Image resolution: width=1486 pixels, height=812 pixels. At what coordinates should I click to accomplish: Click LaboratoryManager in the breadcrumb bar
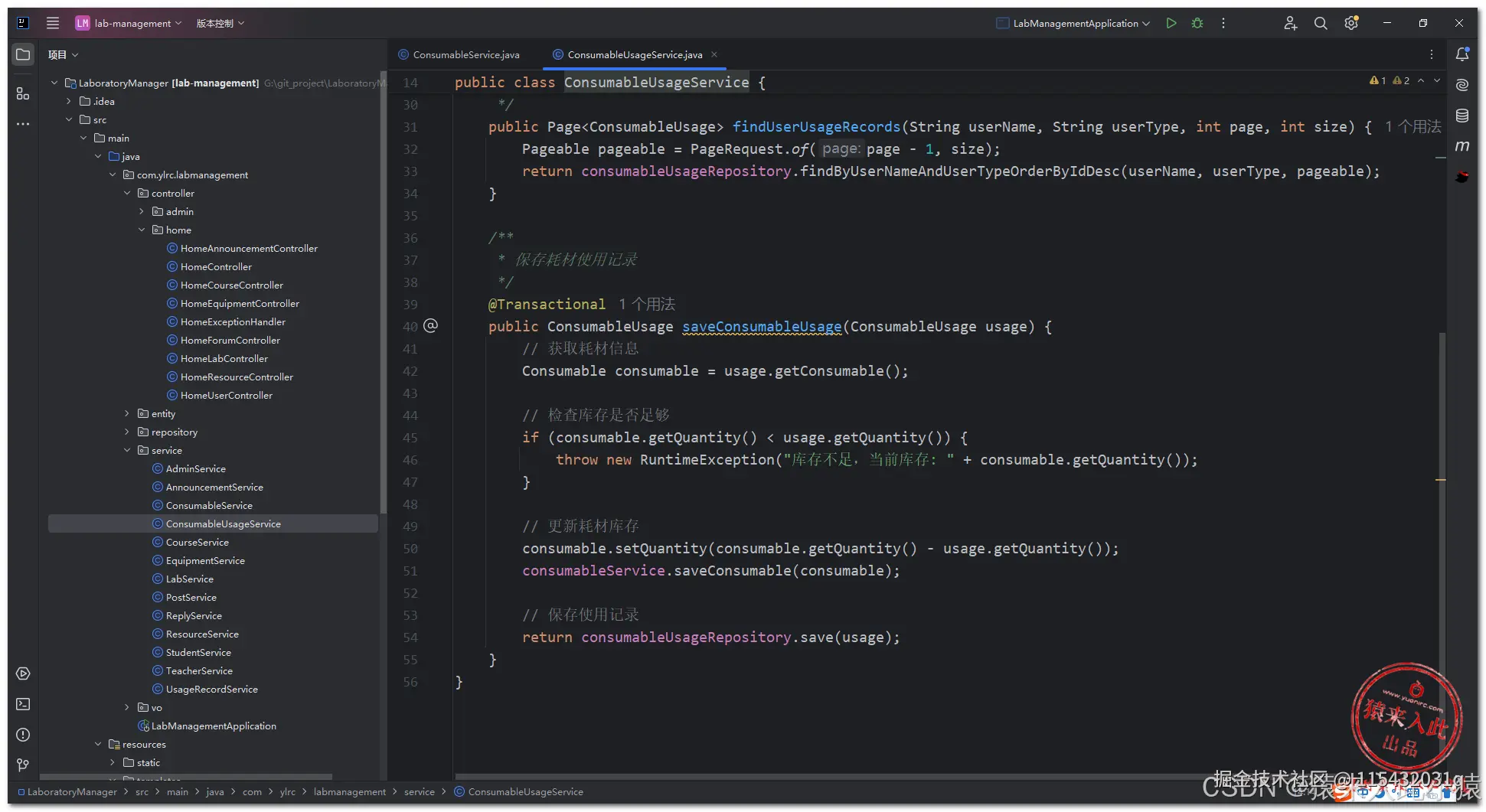[x=72, y=791]
